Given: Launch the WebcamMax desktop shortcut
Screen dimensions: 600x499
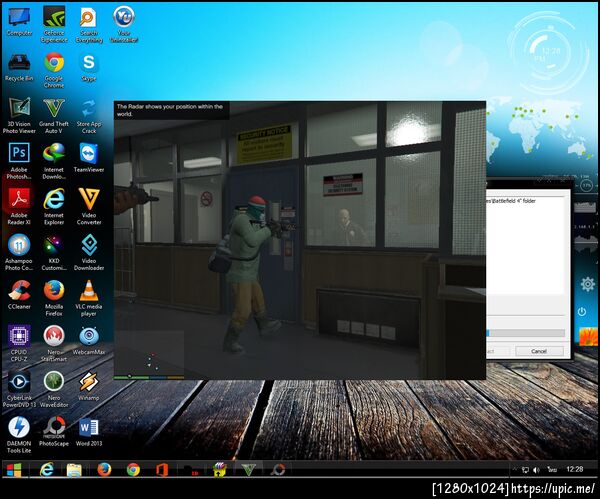Looking at the screenshot, I should tap(89, 340).
